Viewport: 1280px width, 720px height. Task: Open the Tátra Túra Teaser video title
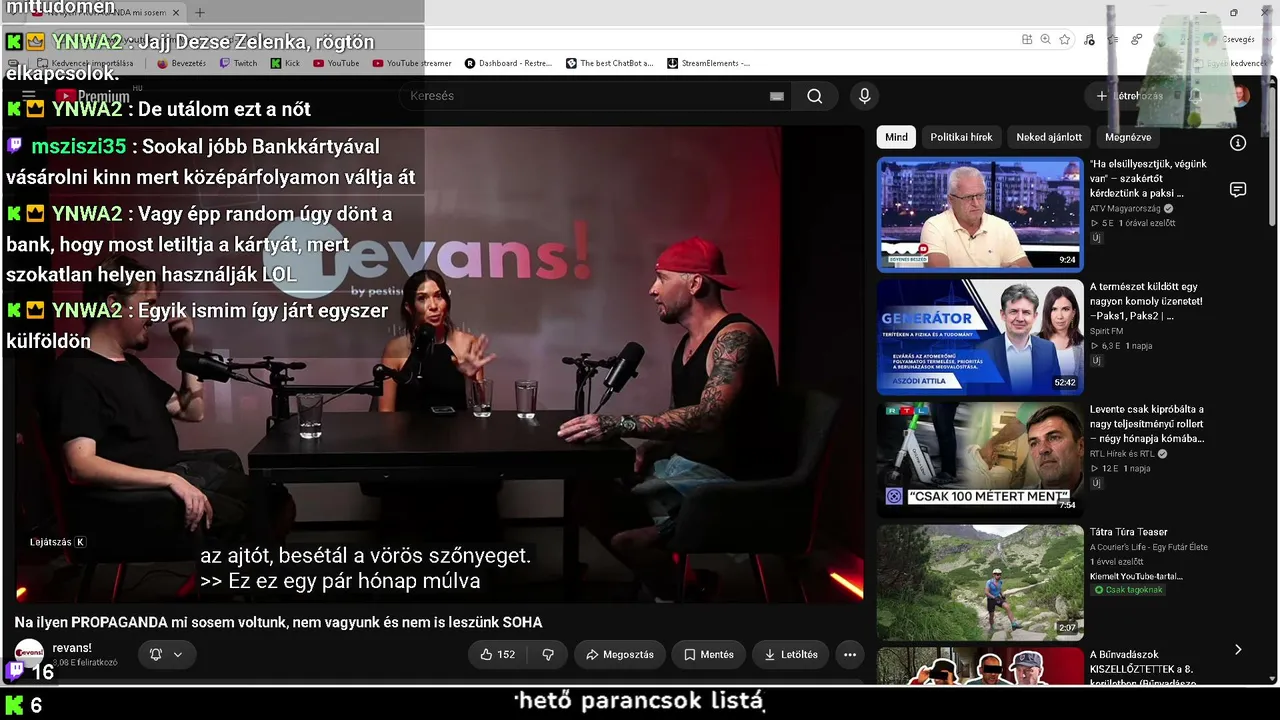click(1129, 532)
